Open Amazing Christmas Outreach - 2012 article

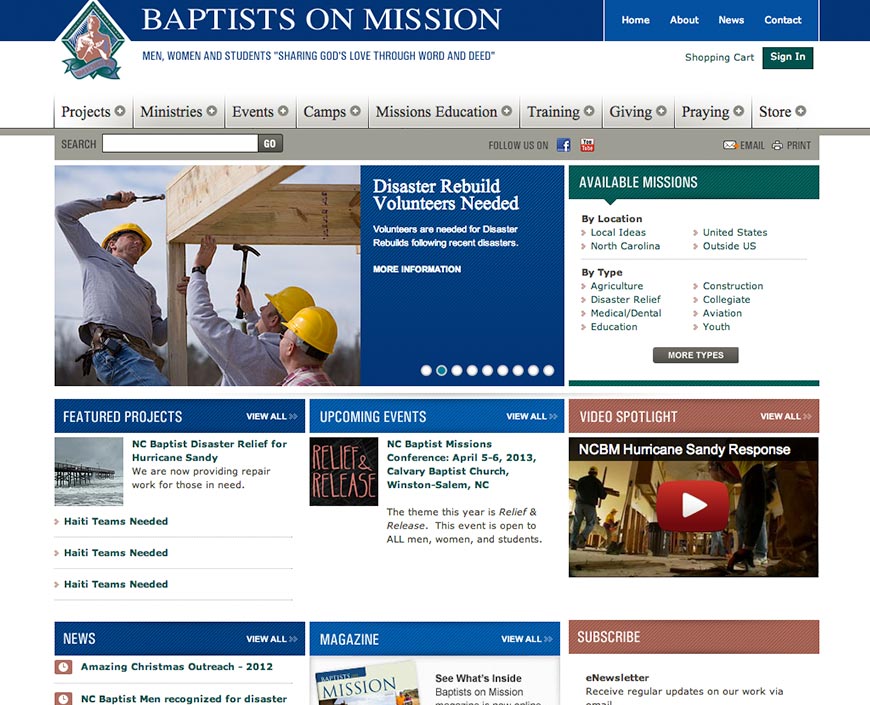coord(177,667)
